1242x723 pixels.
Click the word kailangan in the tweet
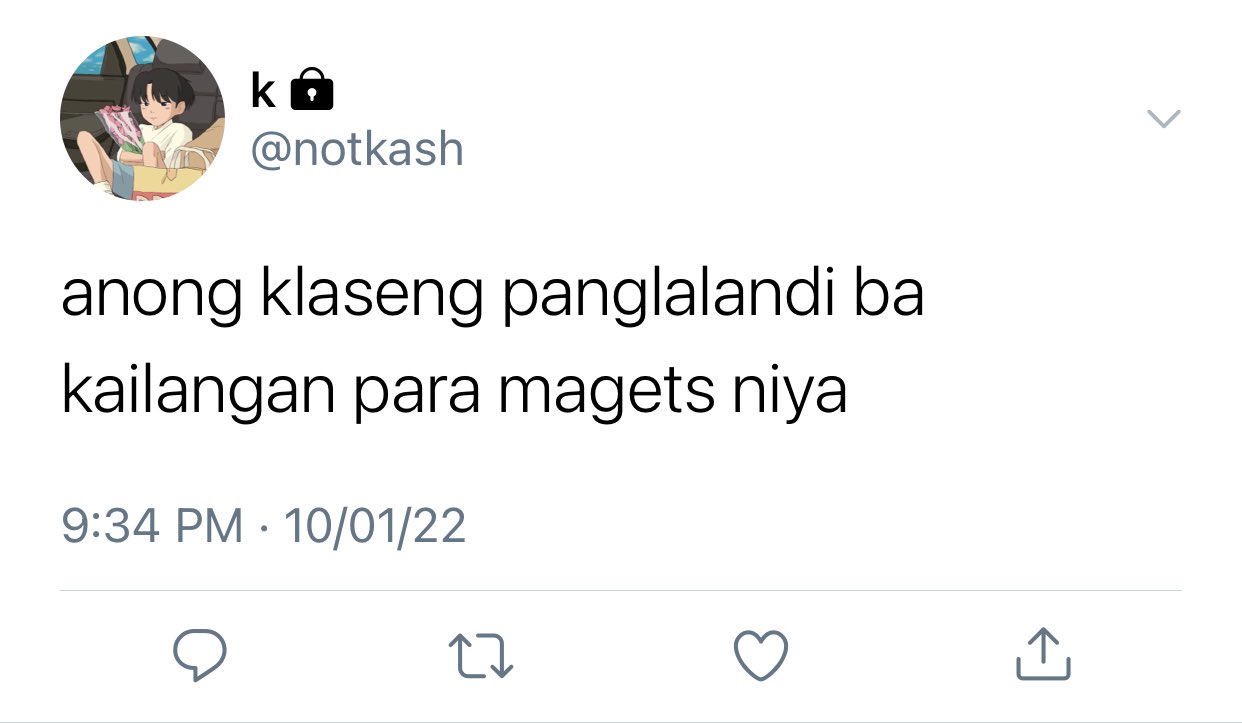coord(198,394)
